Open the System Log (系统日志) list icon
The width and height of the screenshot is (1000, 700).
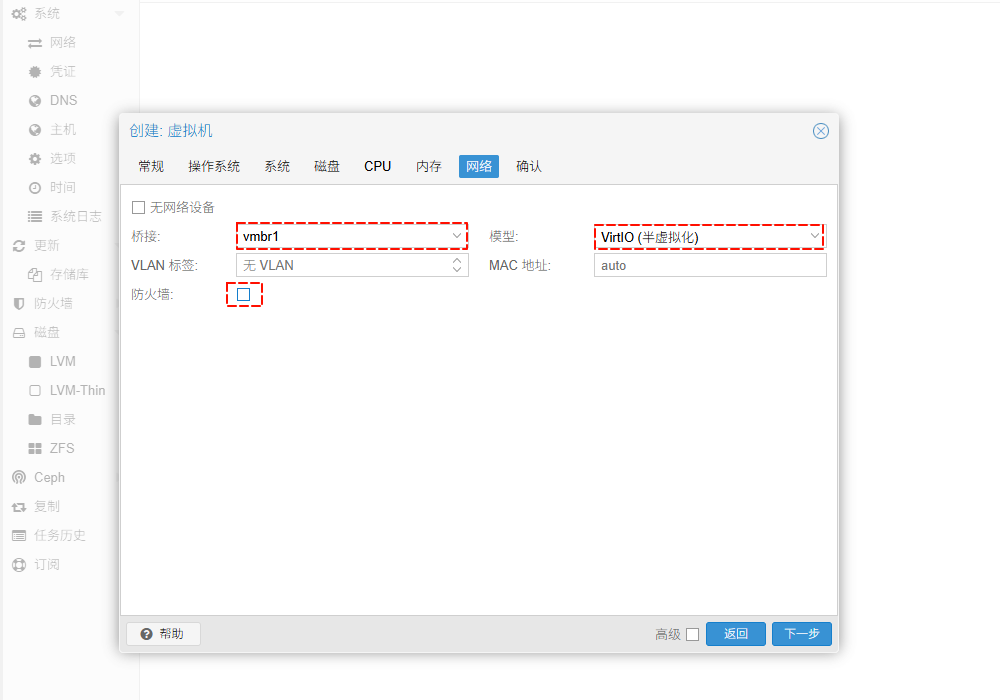tap(35, 217)
